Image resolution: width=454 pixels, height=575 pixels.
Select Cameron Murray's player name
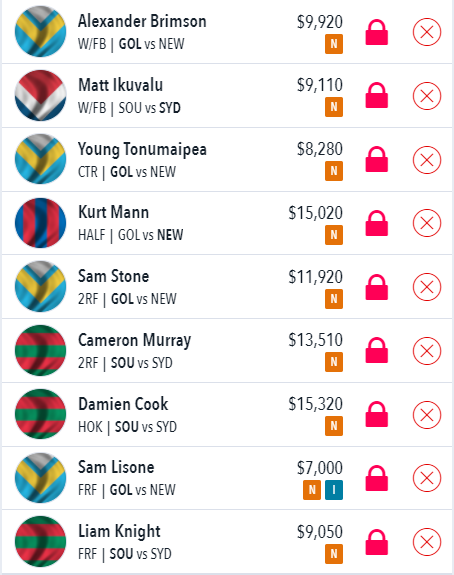point(135,340)
